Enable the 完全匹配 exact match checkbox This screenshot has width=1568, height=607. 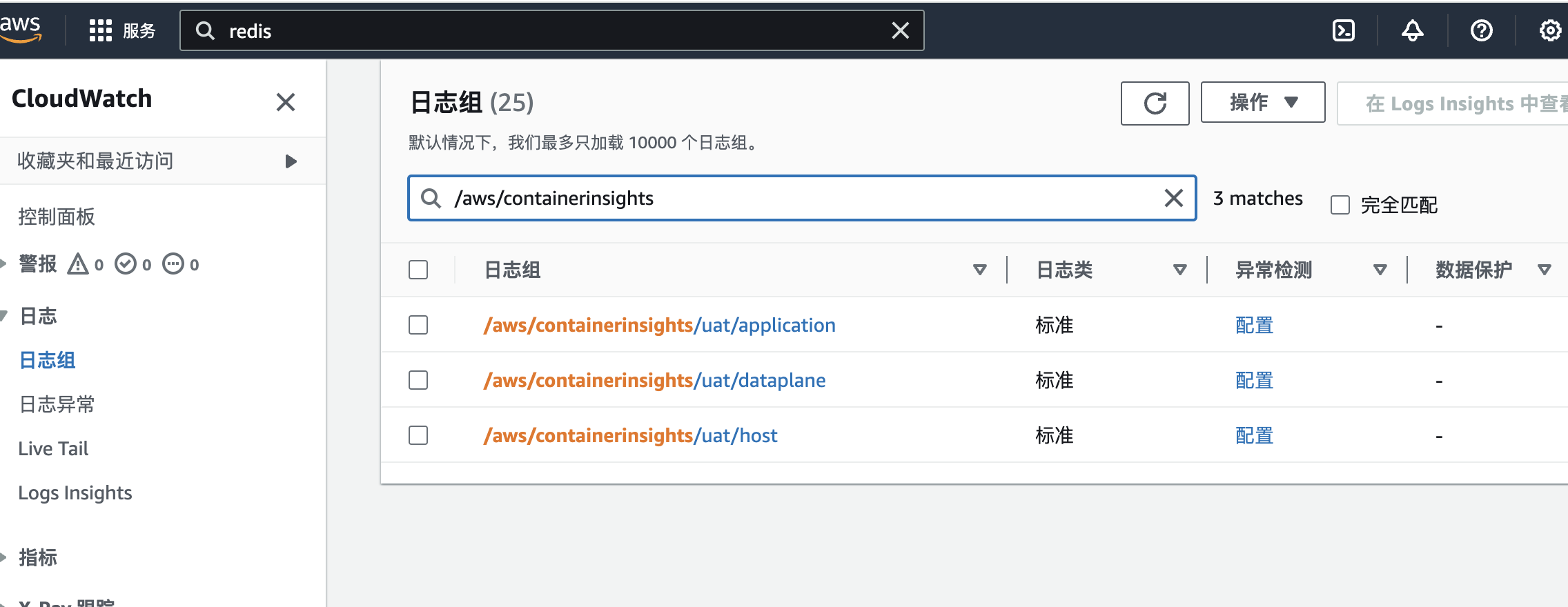point(1340,205)
